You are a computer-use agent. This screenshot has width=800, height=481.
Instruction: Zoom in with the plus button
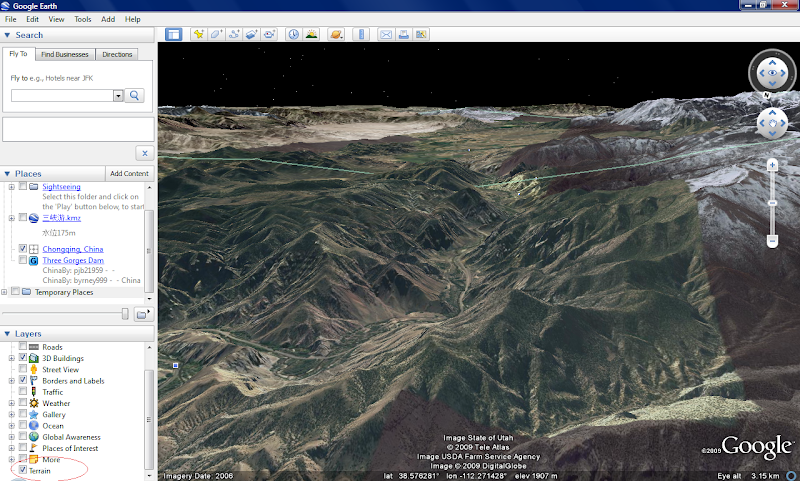click(x=772, y=164)
